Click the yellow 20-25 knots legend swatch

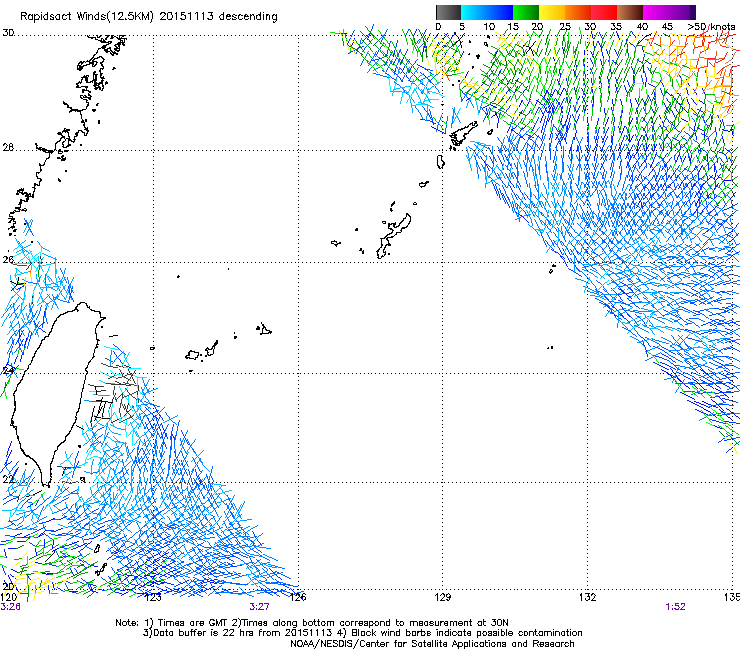pos(552,12)
